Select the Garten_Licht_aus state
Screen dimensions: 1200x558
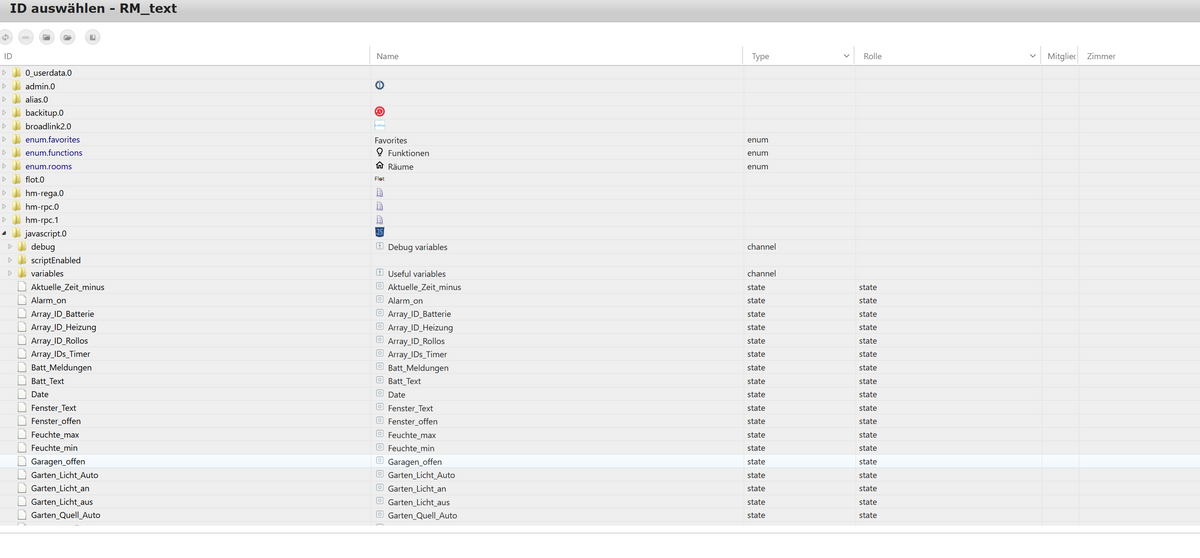pyautogui.click(x=62, y=502)
